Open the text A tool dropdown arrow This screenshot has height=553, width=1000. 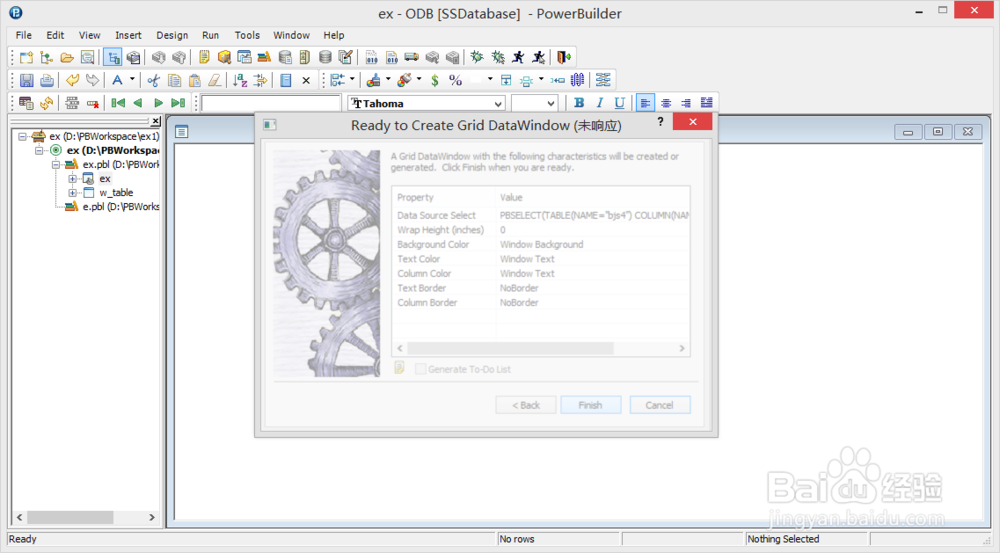(133, 80)
